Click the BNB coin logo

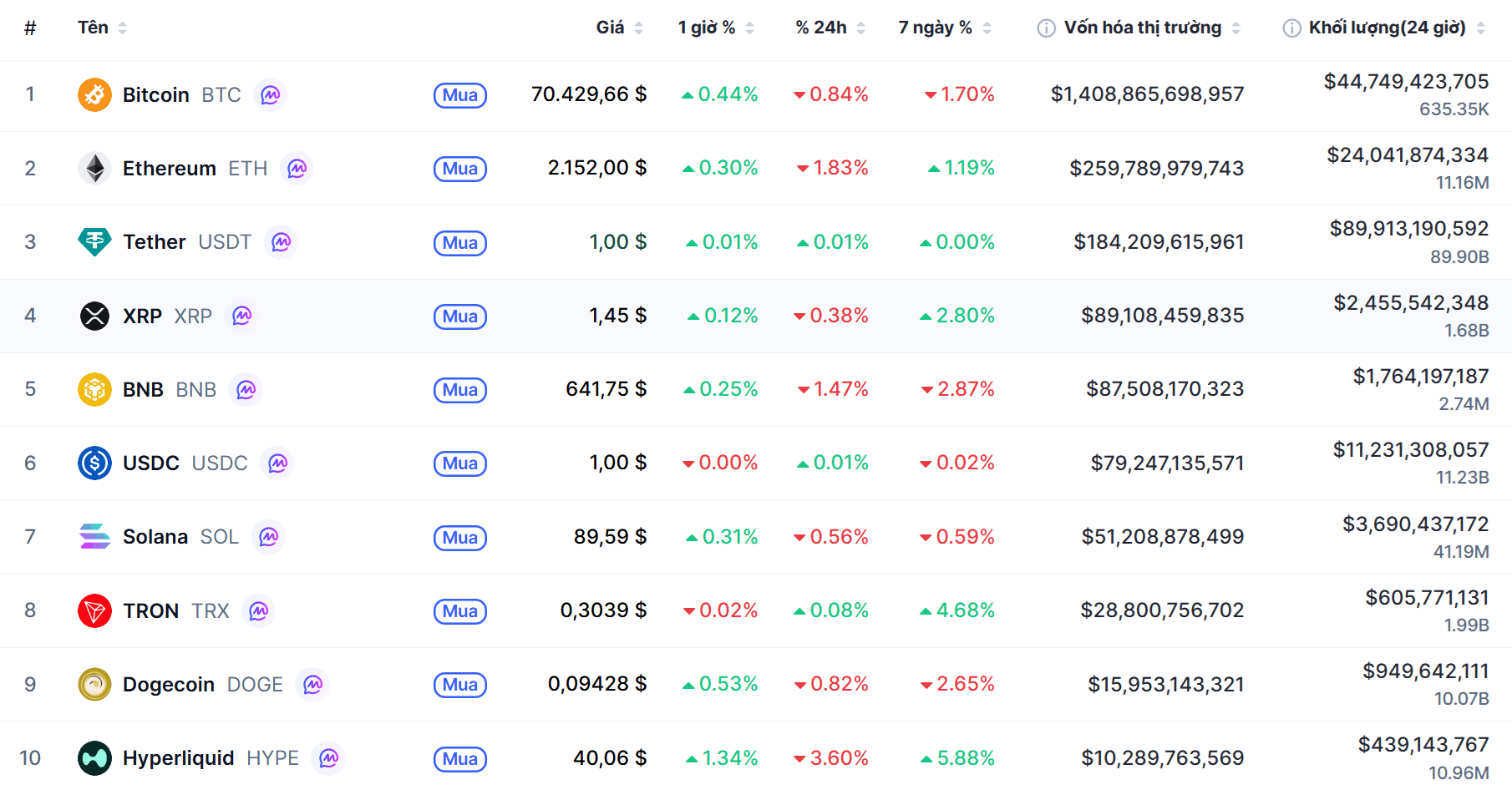pyautogui.click(x=94, y=389)
